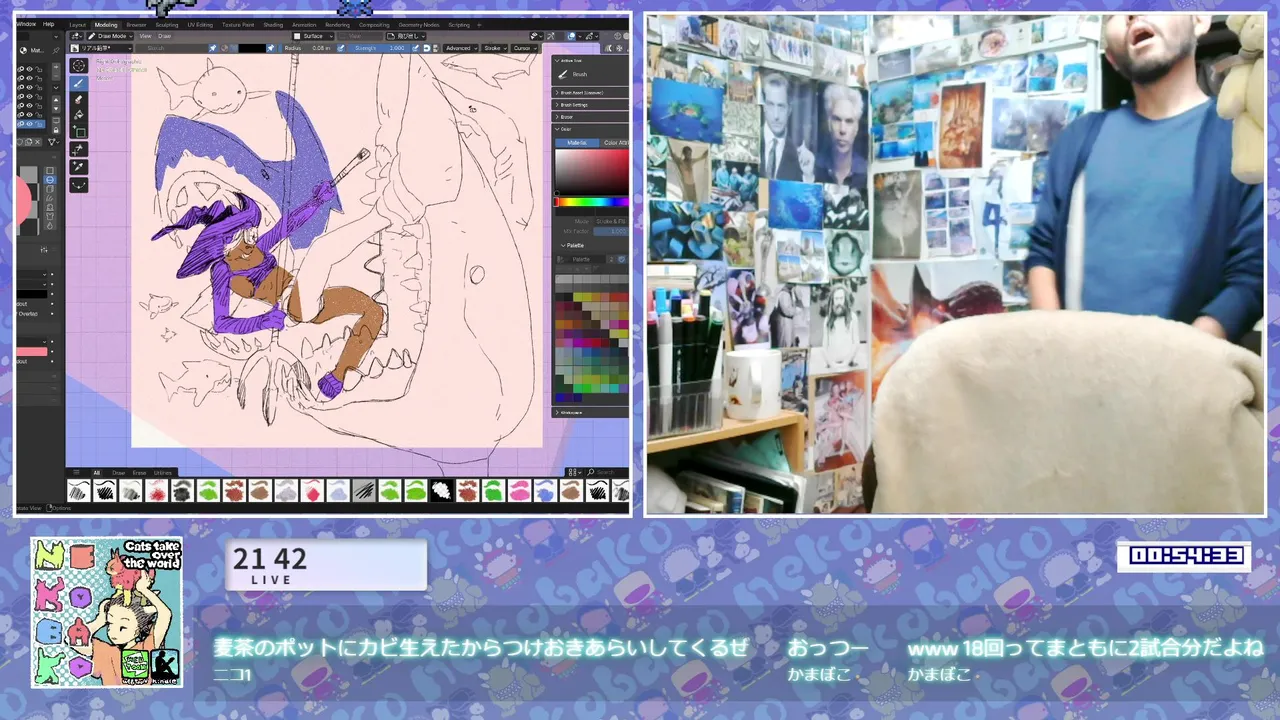1280x720 pixels.
Task: Select the Curve tool at toolbar bottom
Action: [78, 185]
